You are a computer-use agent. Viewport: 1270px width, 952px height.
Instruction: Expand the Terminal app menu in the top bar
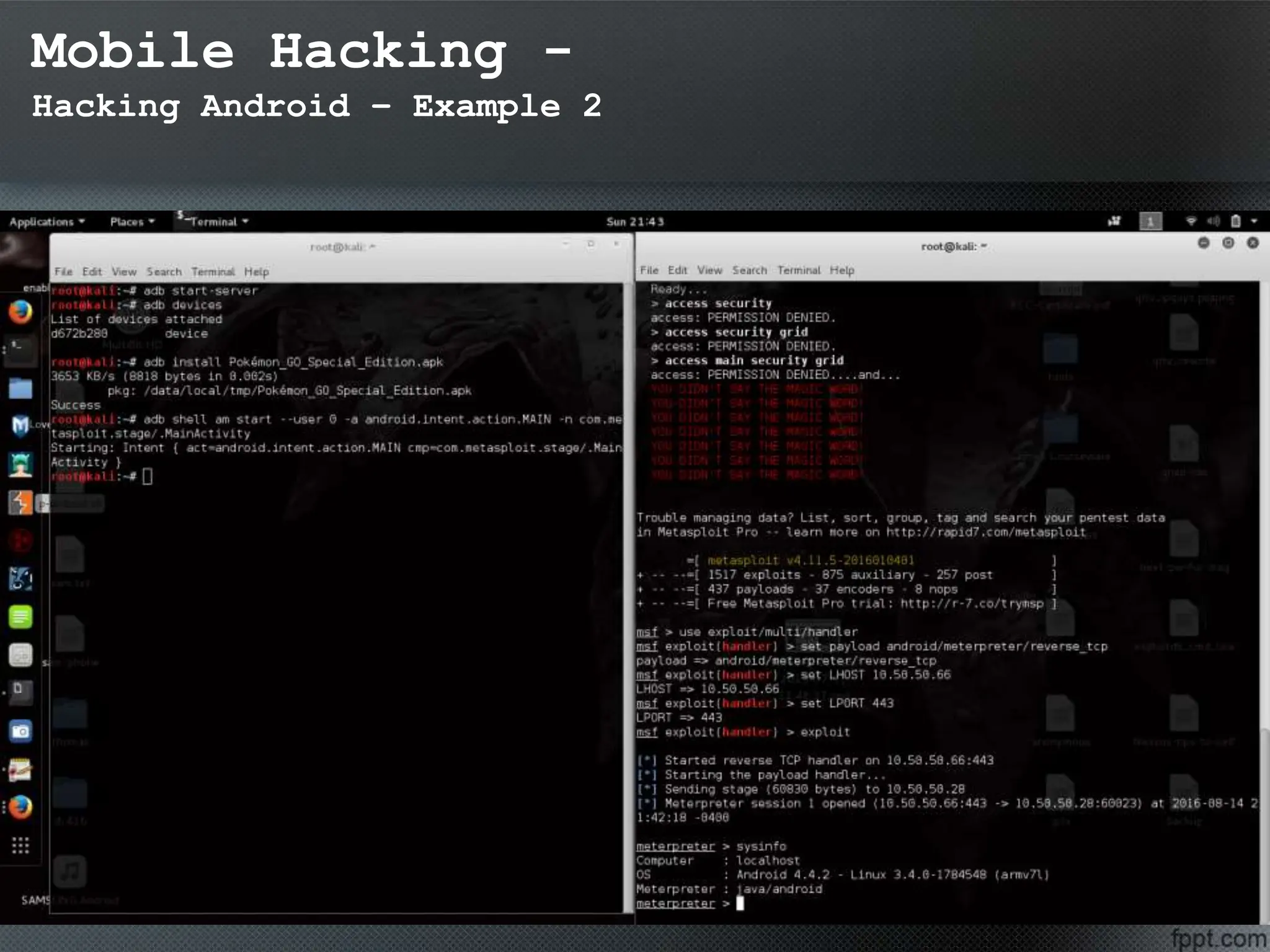click(x=214, y=222)
